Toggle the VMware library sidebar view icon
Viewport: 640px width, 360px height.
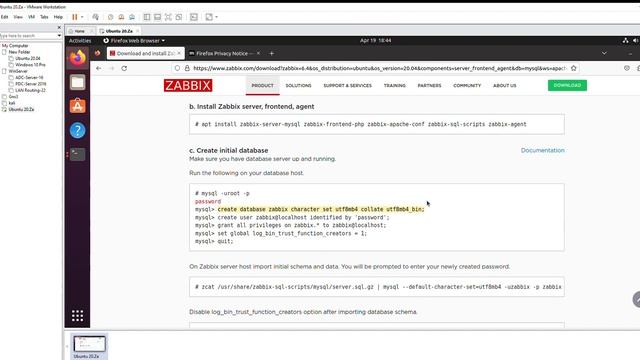[147, 17]
